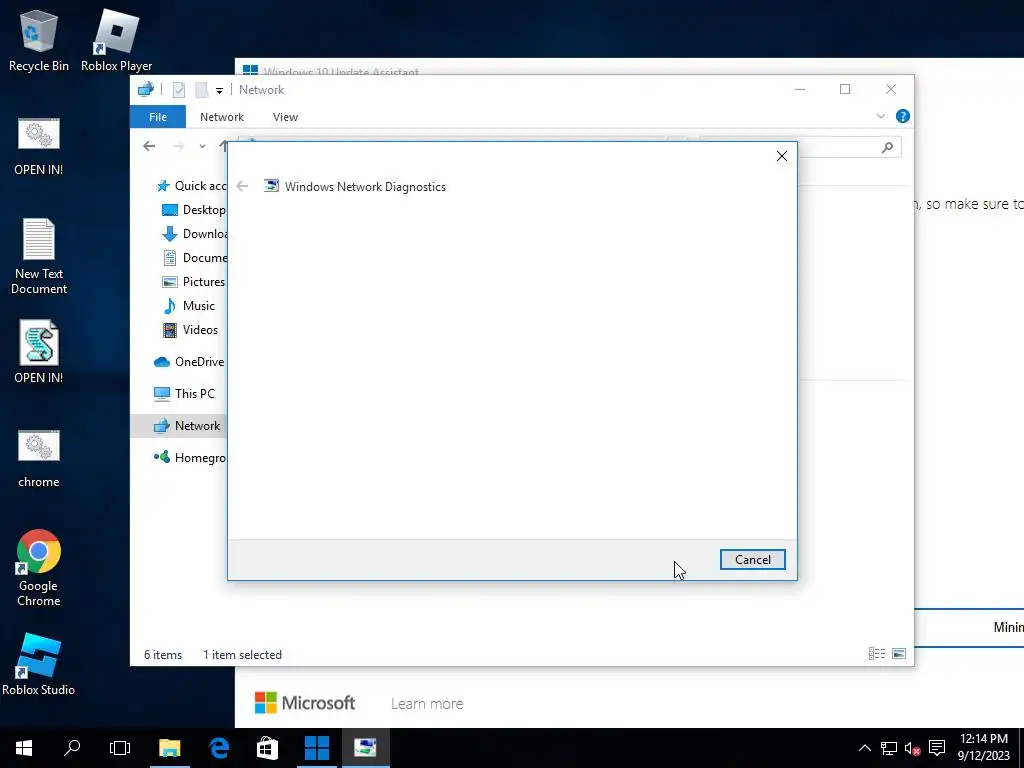The height and width of the screenshot is (768, 1024).
Task: Show hidden system tray icons
Action: [864, 748]
